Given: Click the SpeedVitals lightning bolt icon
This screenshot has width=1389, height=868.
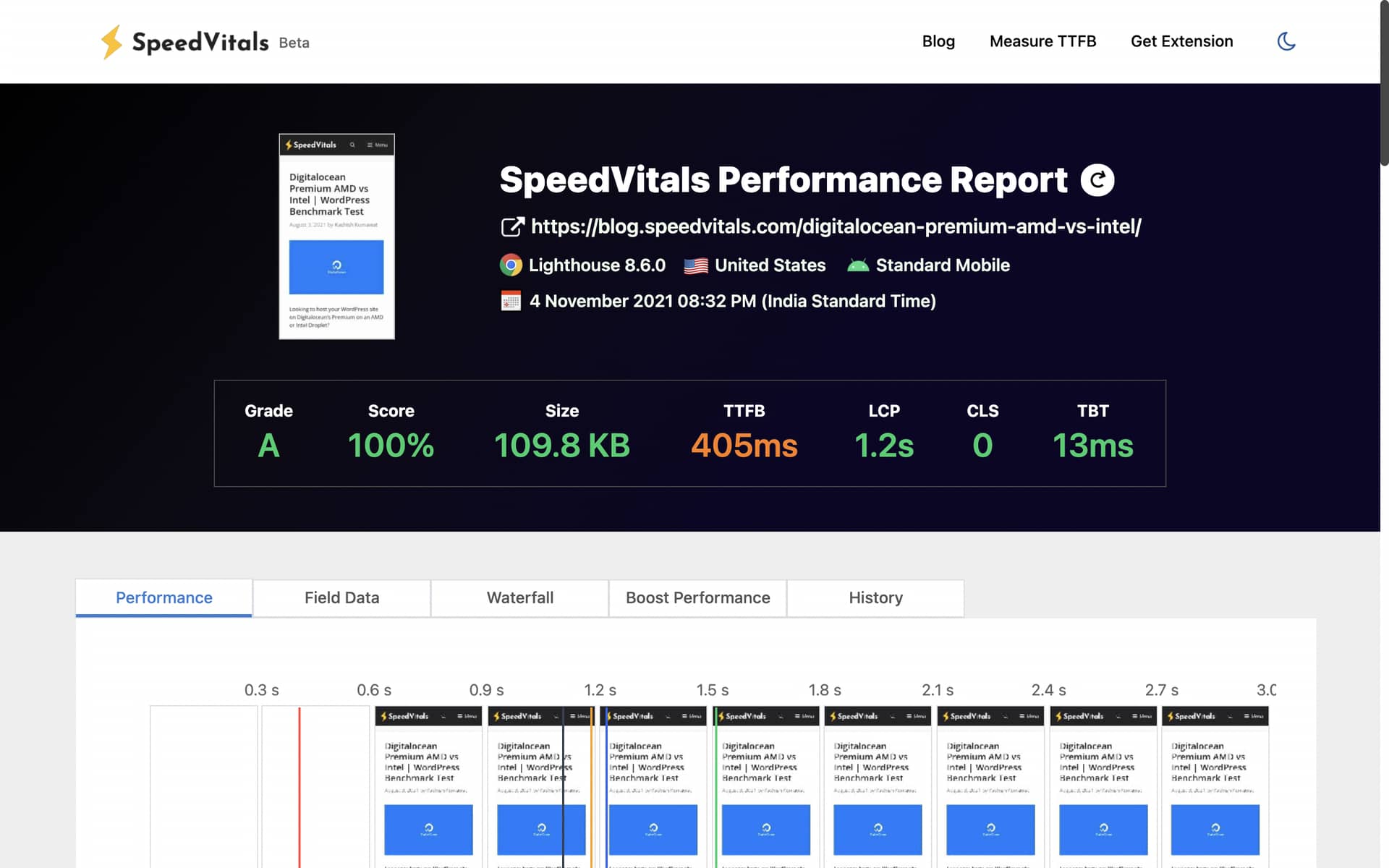Looking at the screenshot, I should (x=112, y=41).
